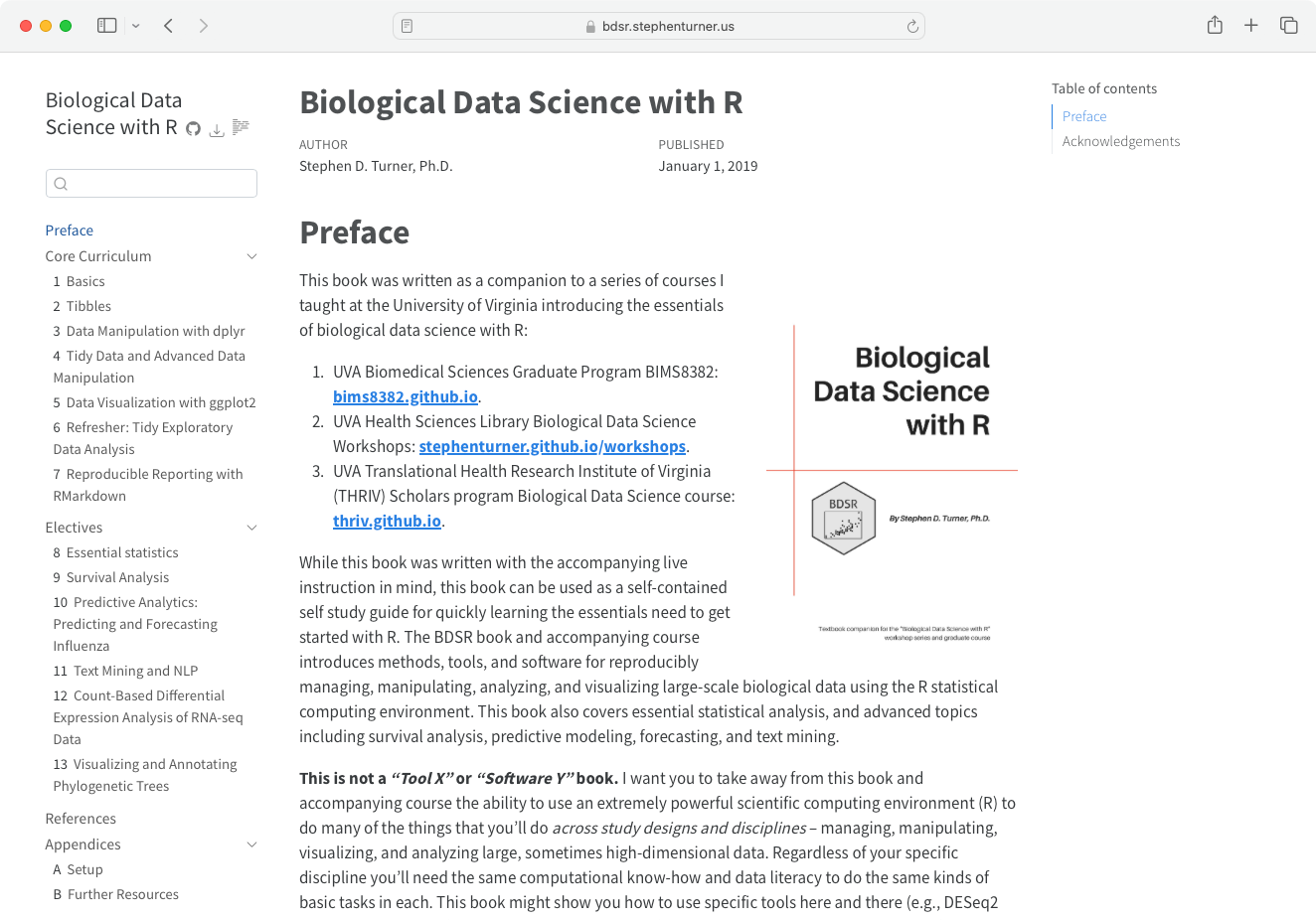Follow the bims8382.github.io link
This screenshot has height=920, width=1316.
click(406, 396)
